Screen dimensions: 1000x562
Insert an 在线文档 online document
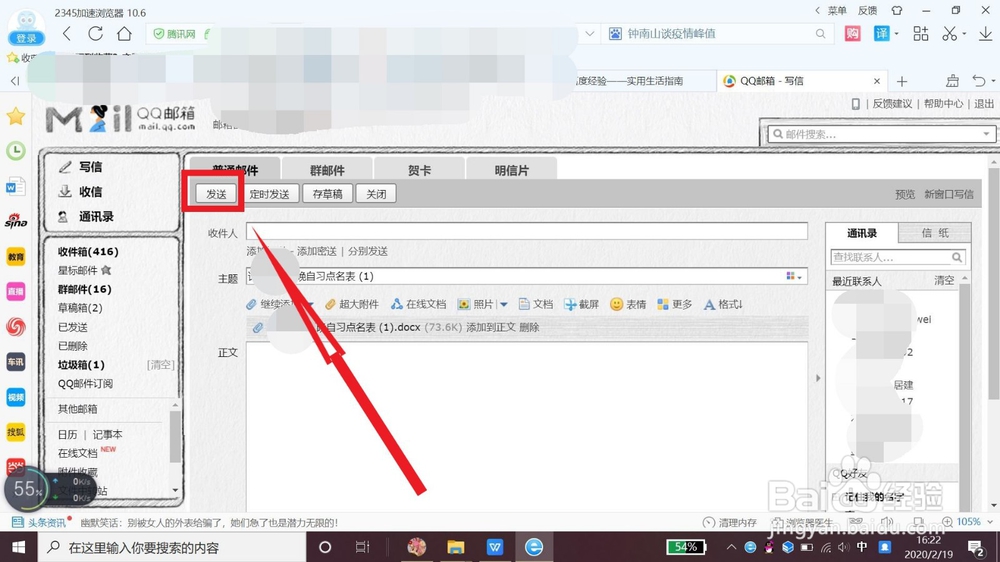pyautogui.click(x=419, y=304)
